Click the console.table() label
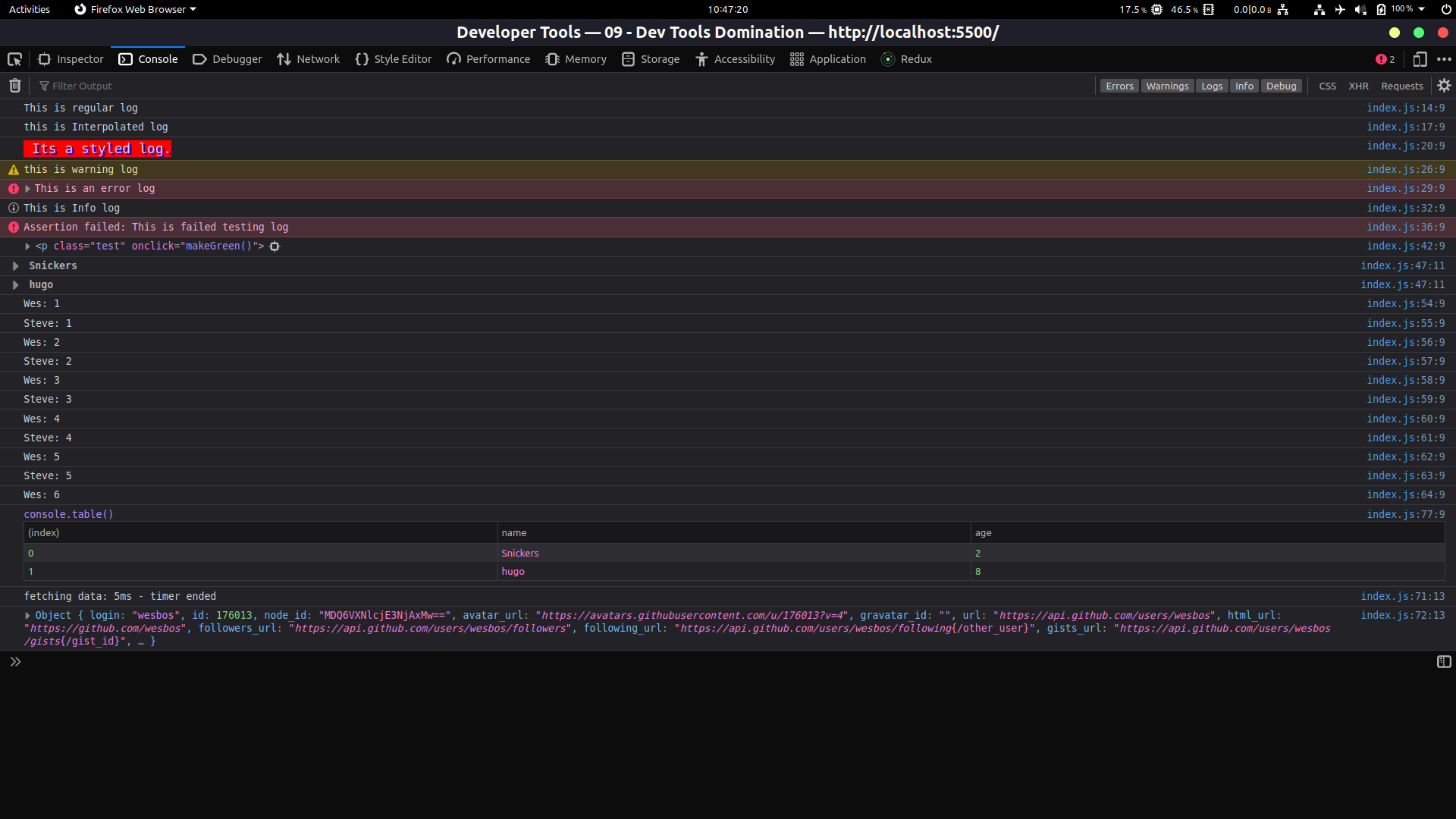This screenshot has width=1456, height=819. [x=68, y=514]
